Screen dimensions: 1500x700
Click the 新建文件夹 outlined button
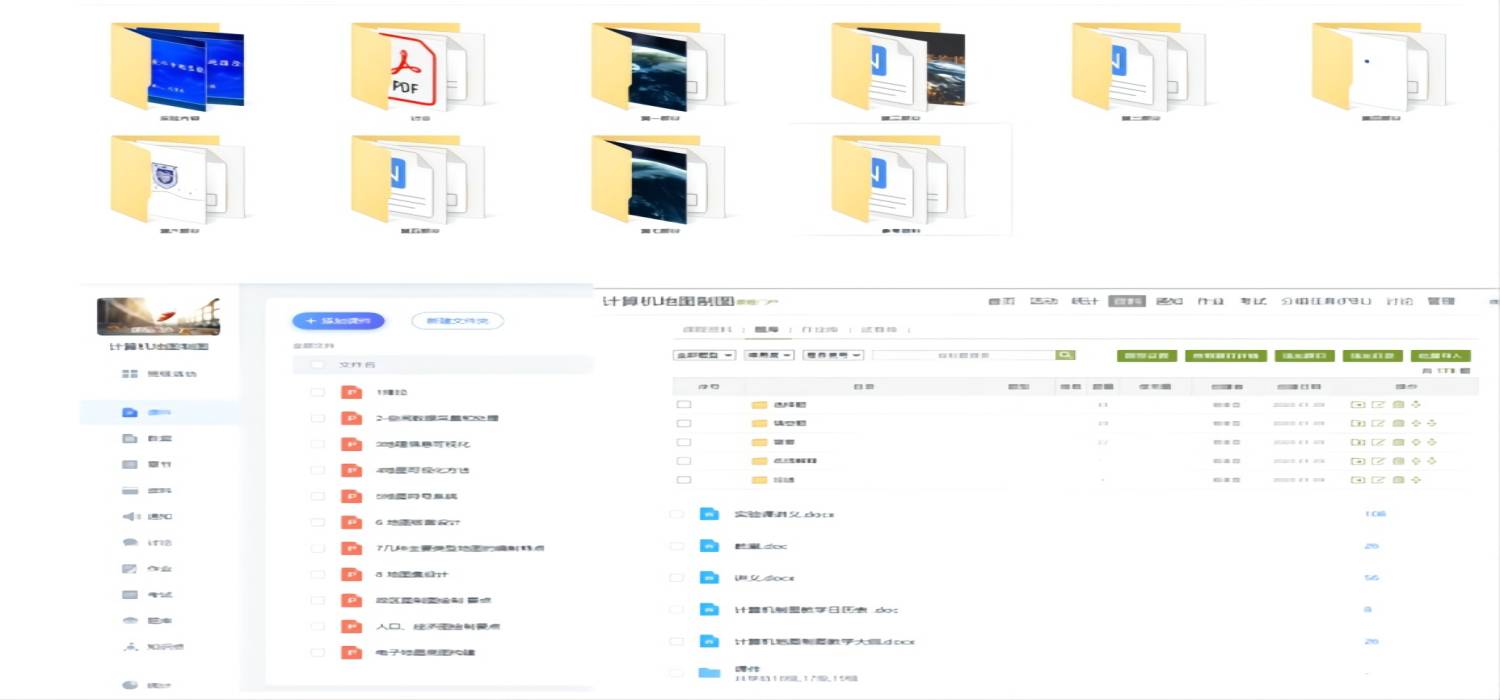(457, 321)
